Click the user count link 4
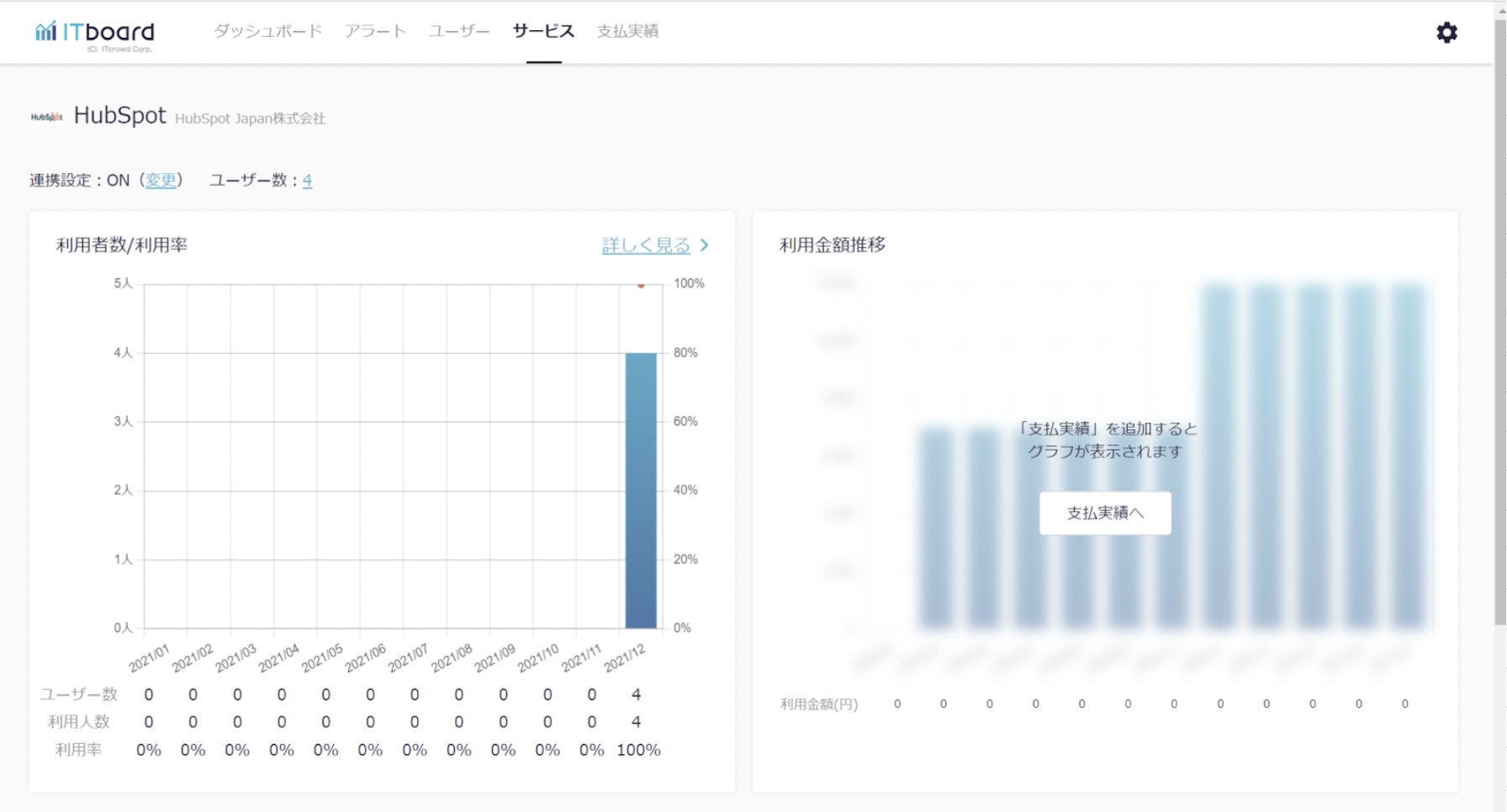The width and height of the screenshot is (1507, 812). coord(307,180)
